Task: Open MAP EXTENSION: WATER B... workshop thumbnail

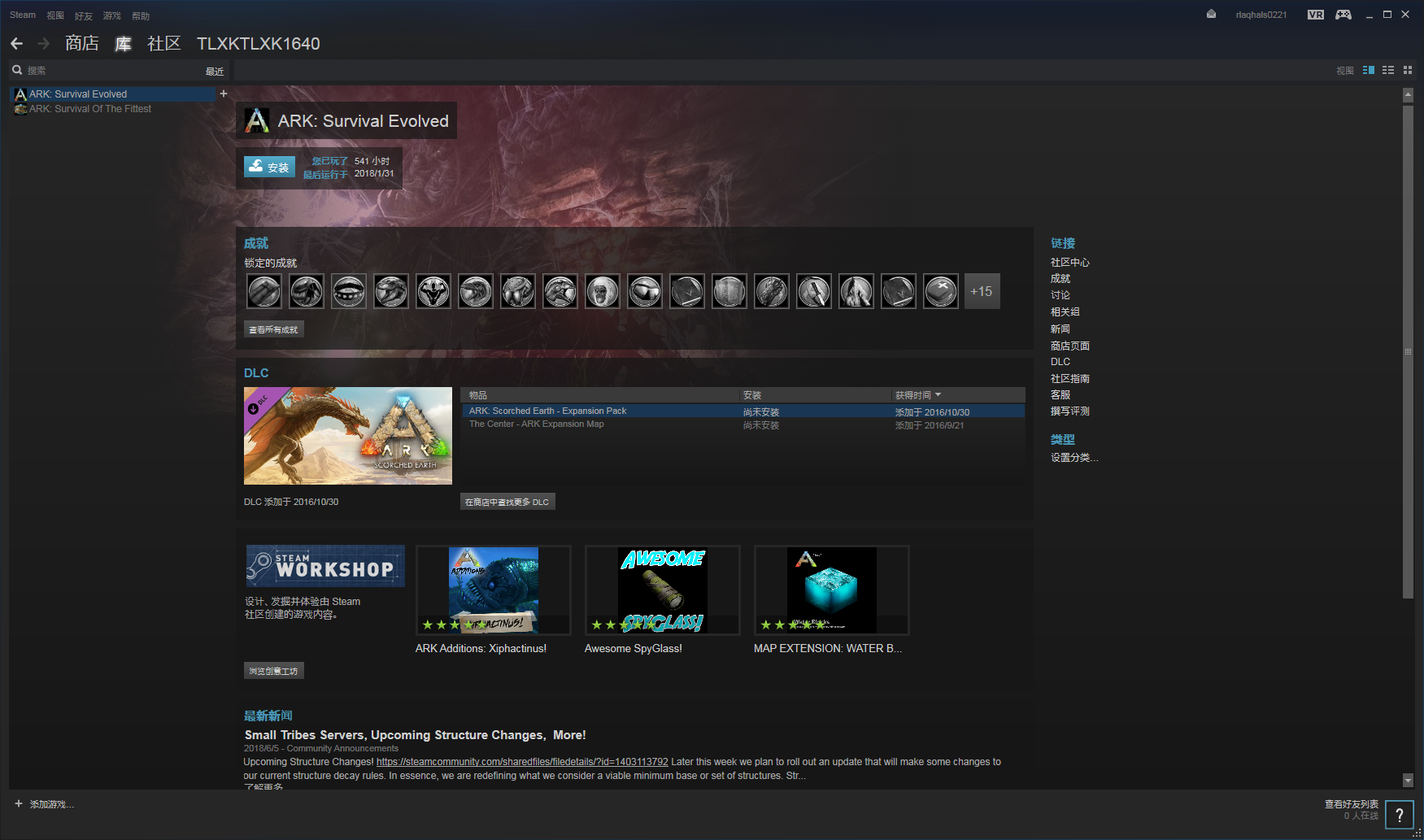Action: [x=832, y=590]
